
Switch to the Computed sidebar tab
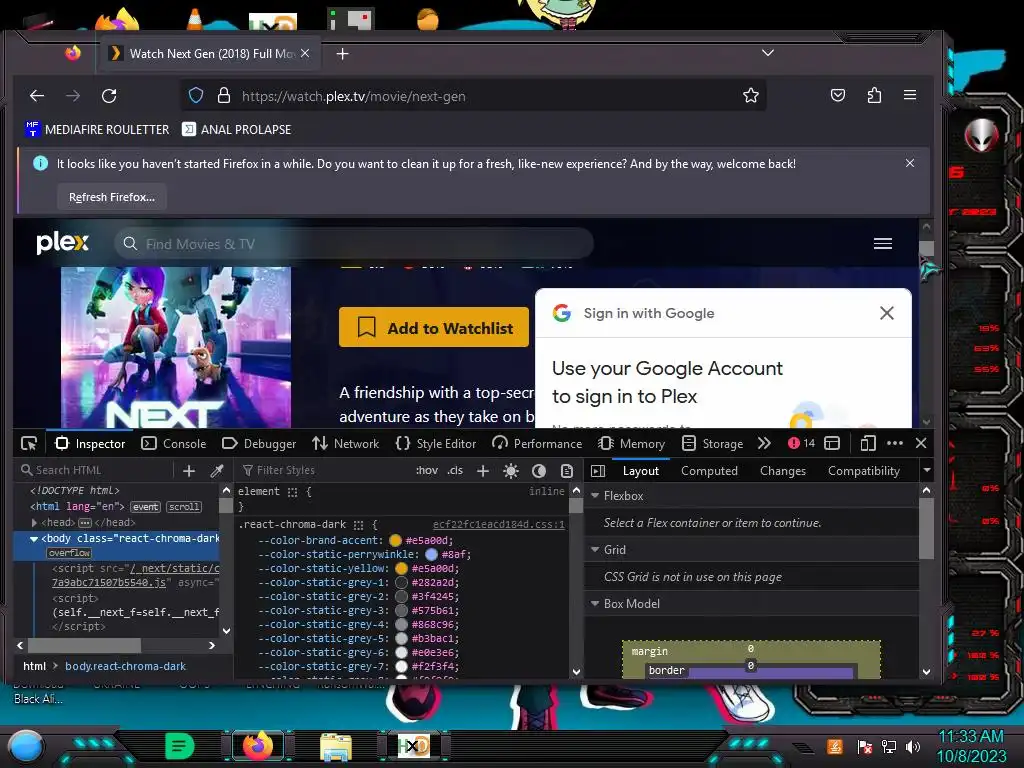click(x=709, y=471)
